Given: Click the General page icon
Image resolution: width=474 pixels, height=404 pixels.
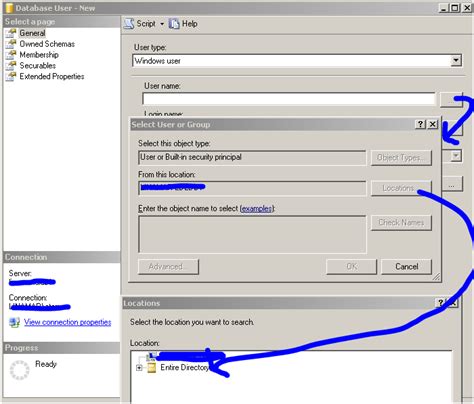Looking at the screenshot, I should pyautogui.click(x=11, y=33).
